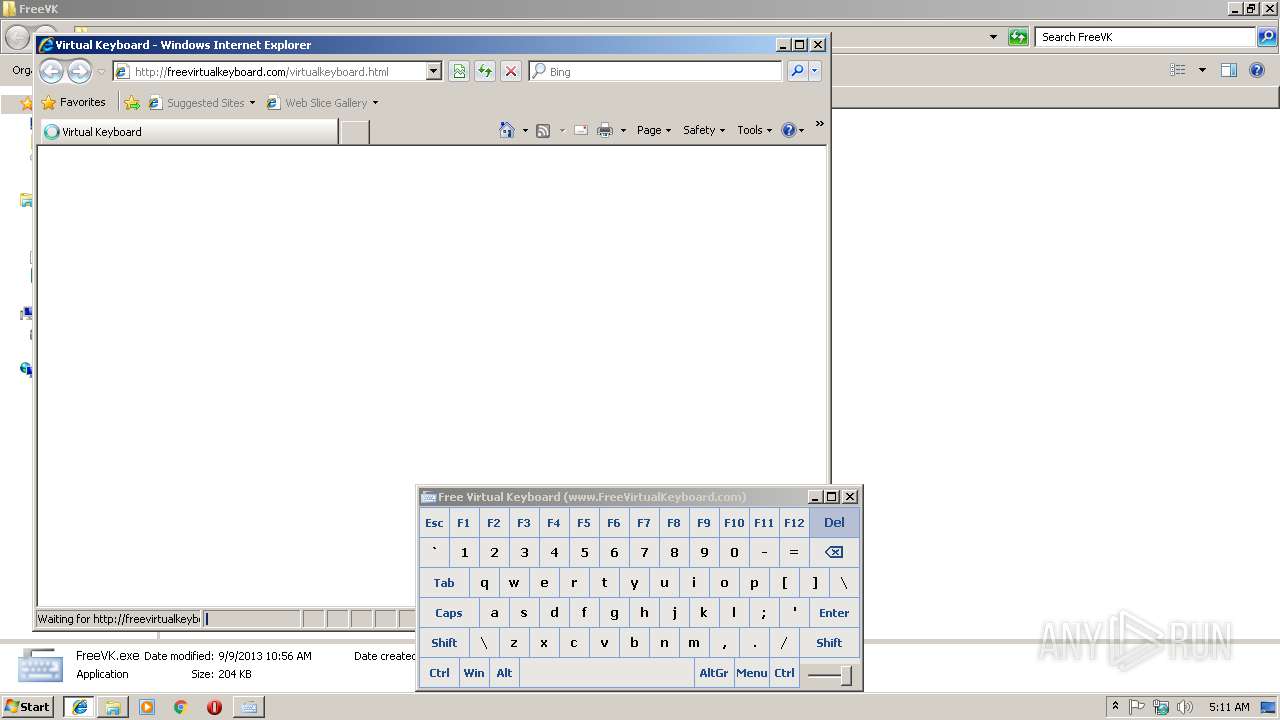Expand Explorer address bar history dropdown
The width and height of the screenshot is (1280, 720).
(993, 37)
